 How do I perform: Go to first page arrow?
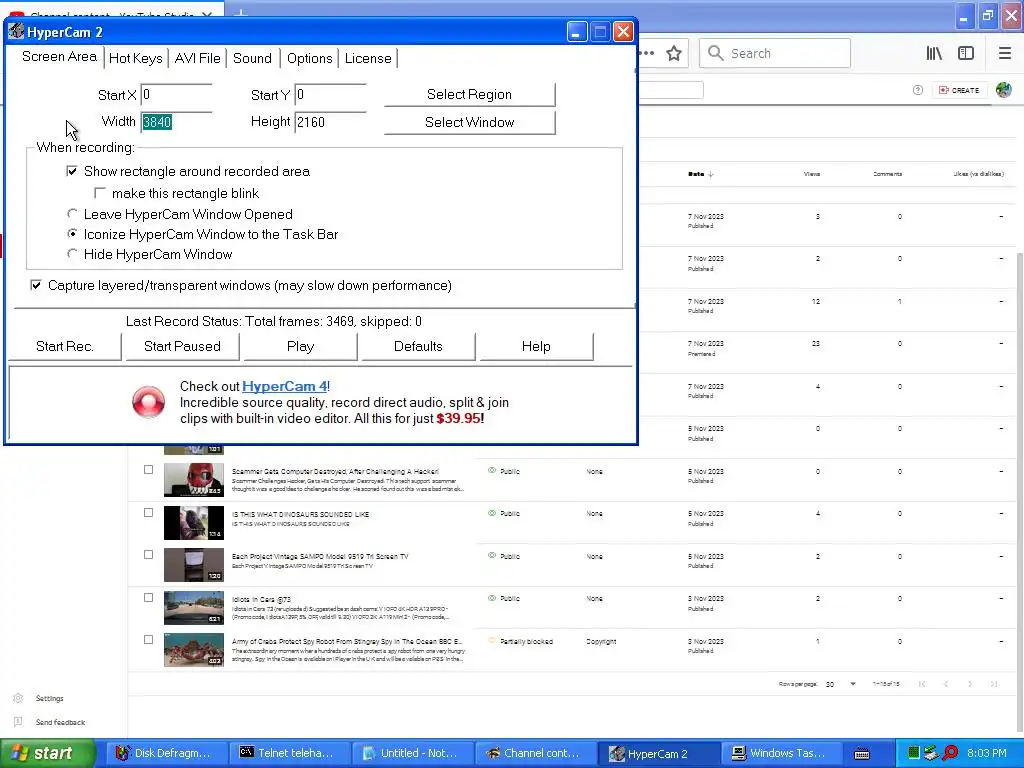pos(921,684)
